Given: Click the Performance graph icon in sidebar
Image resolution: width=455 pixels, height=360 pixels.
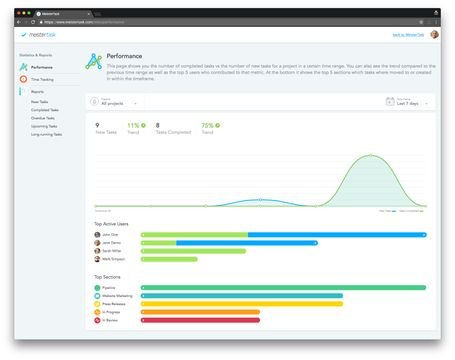Looking at the screenshot, I should coord(23,67).
